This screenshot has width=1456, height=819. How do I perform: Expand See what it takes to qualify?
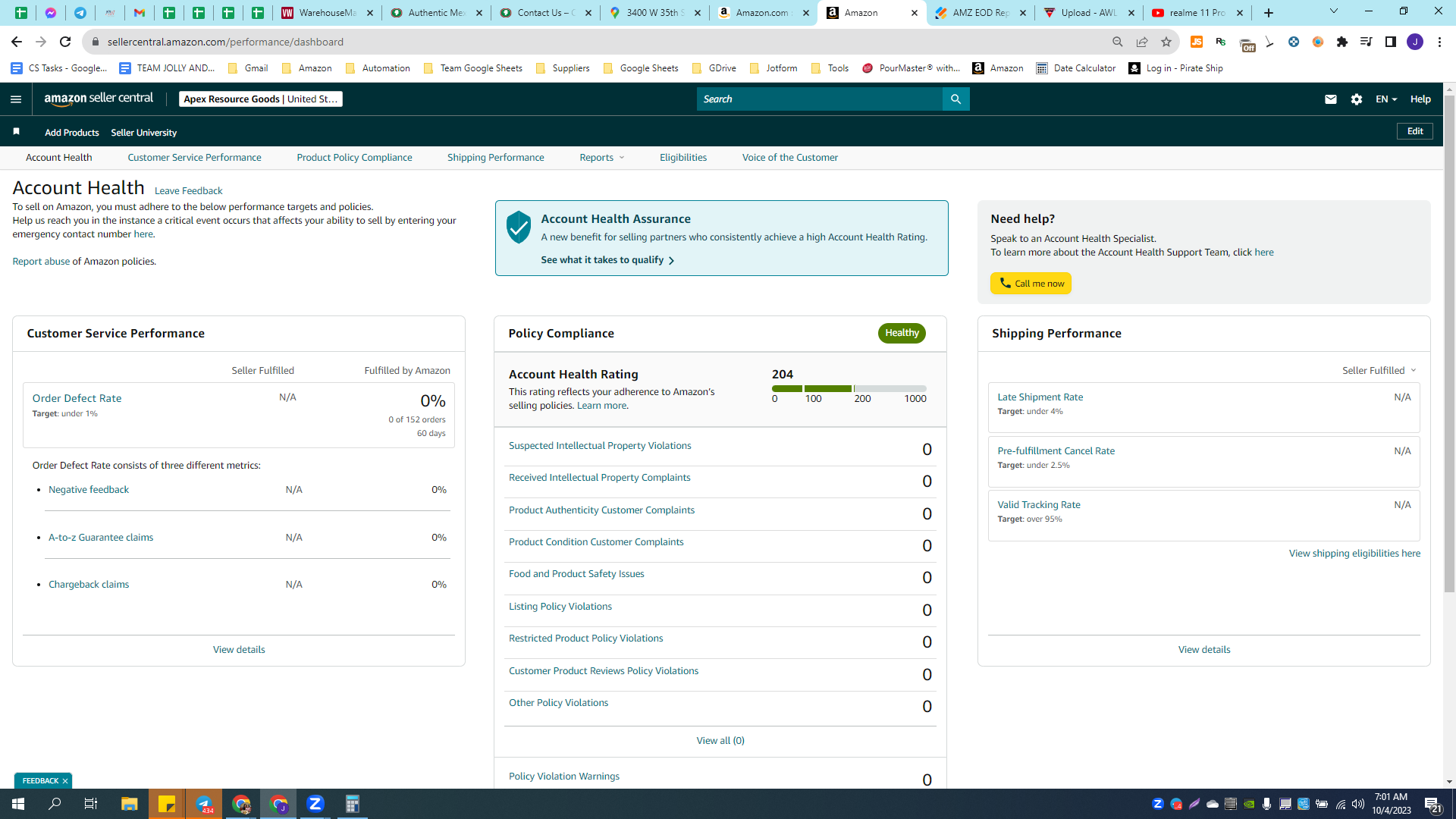(x=607, y=260)
